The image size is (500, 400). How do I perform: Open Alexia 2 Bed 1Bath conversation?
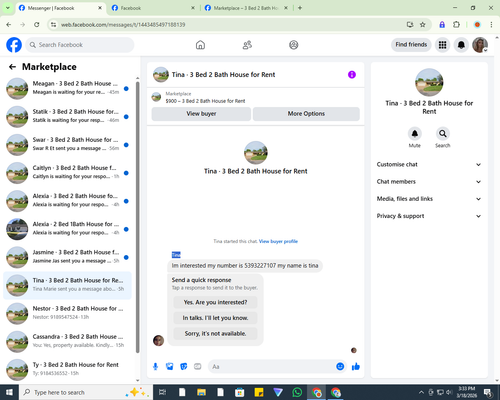click(67, 229)
